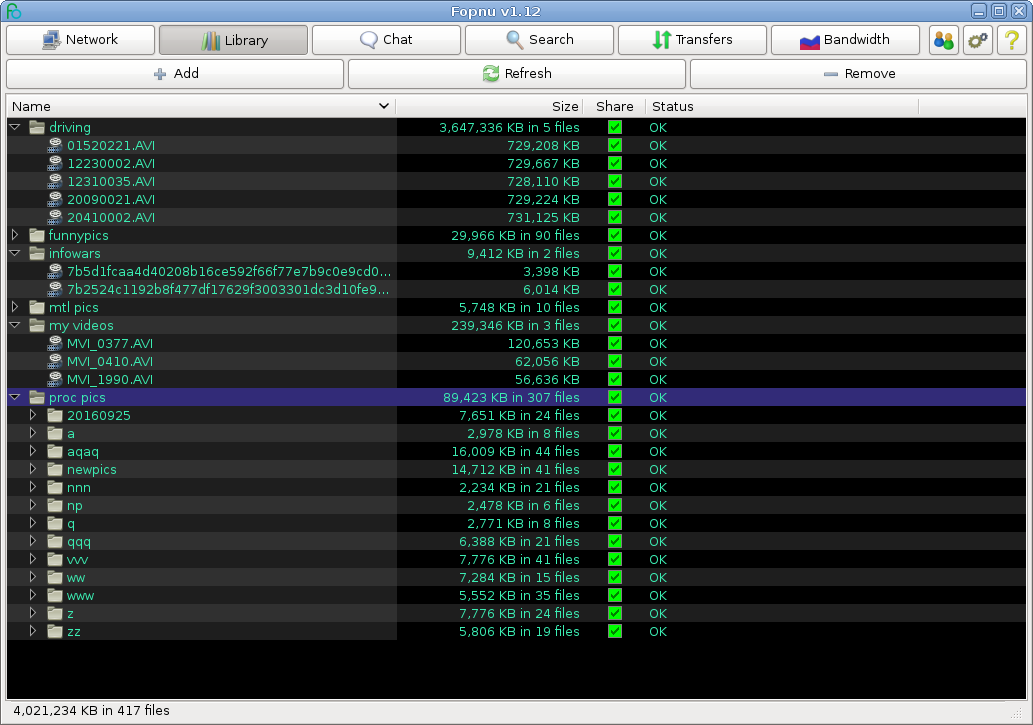Expand the funnypics folder
Viewport: 1033px width, 725px height.
(15, 236)
